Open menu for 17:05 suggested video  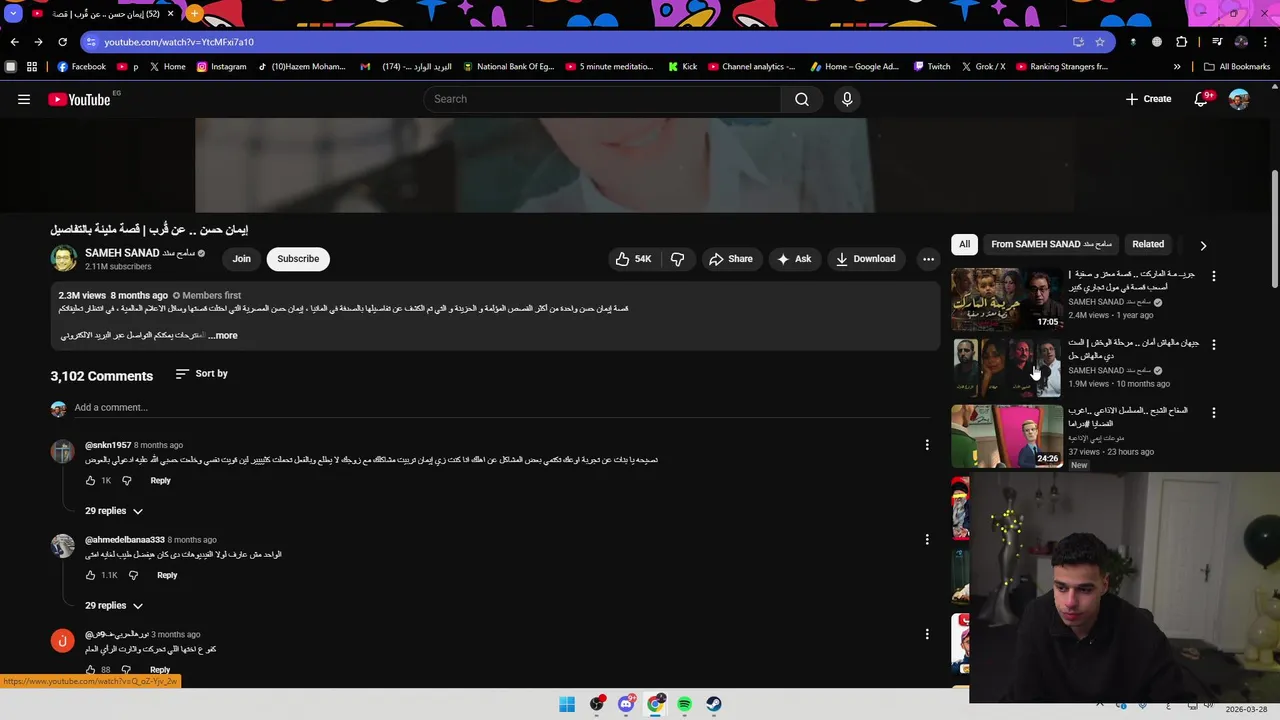1214,275
